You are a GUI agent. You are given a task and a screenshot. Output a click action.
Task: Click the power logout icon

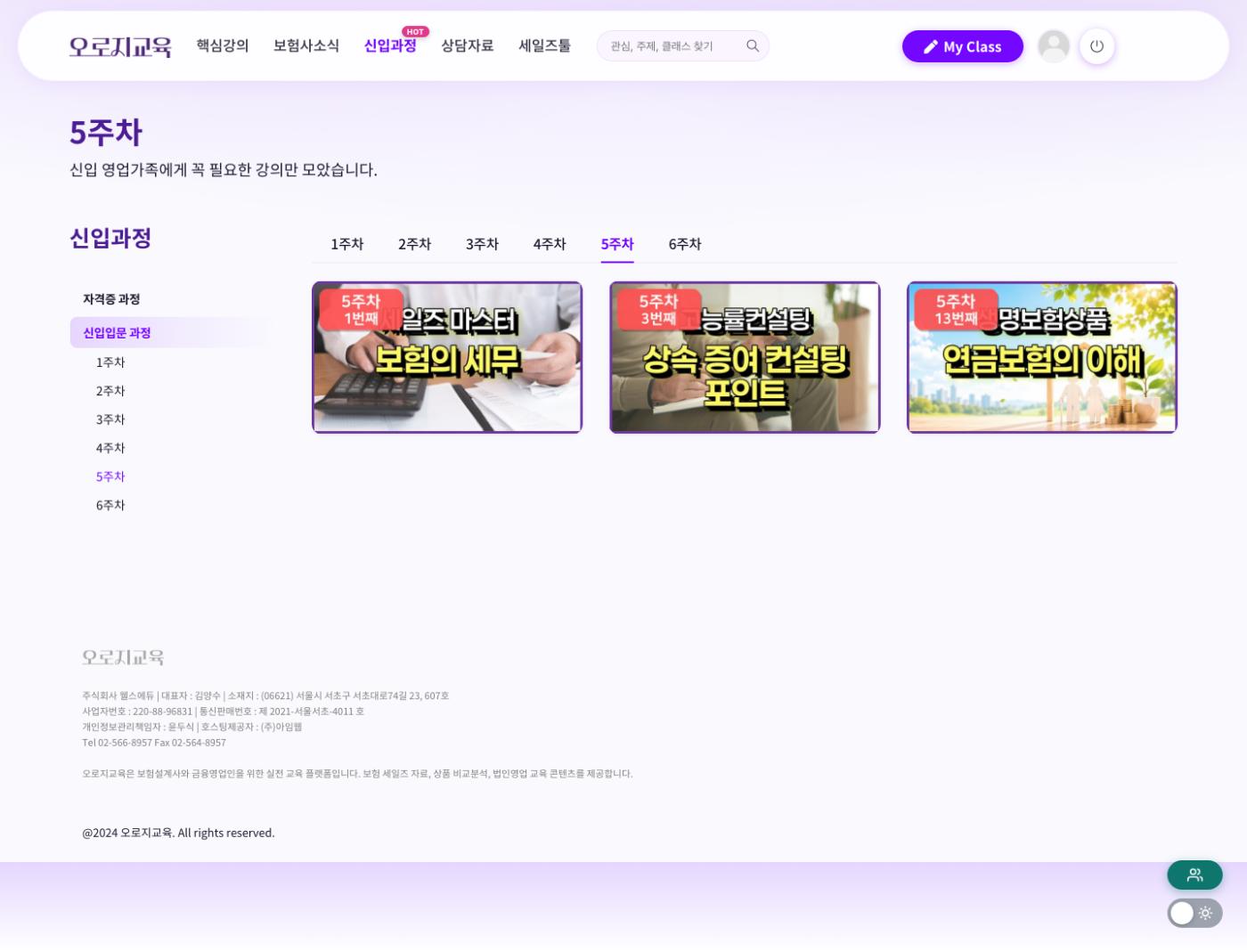[1096, 46]
